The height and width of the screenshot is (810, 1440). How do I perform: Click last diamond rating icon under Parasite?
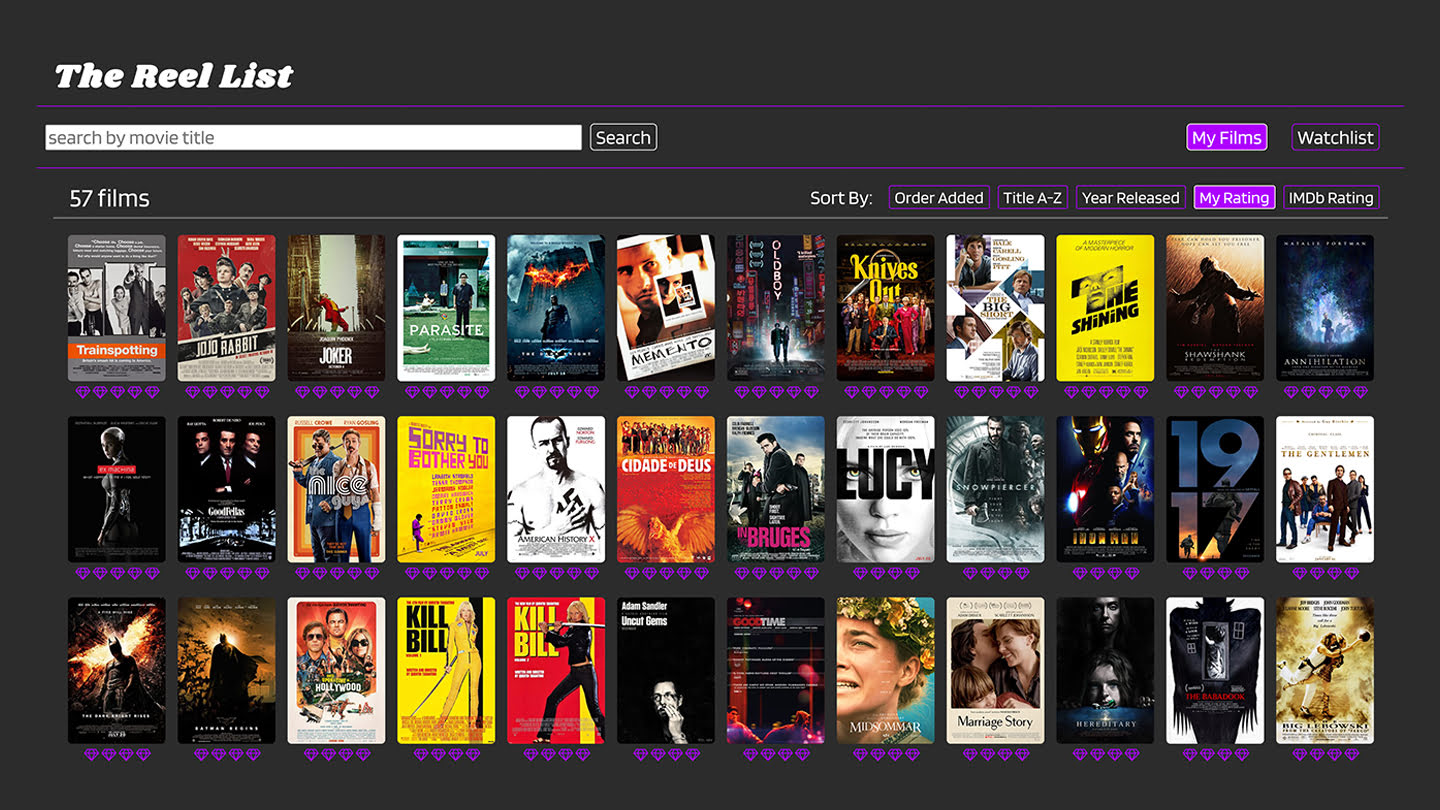(x=481, y=392)
